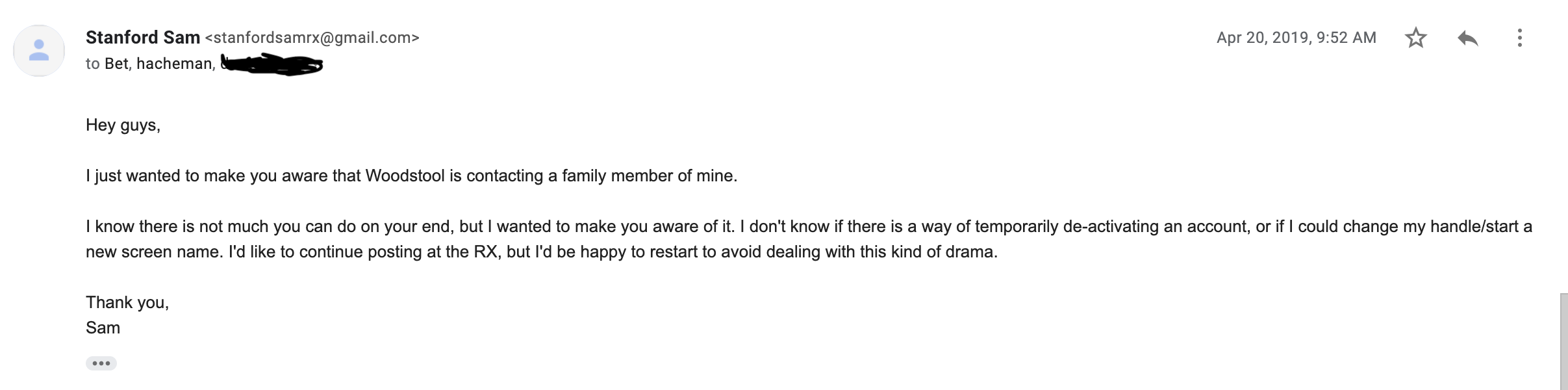The image size is (1568, 390).
Task: Click the "Hey guys," greeting line
Action: [123, 125]
